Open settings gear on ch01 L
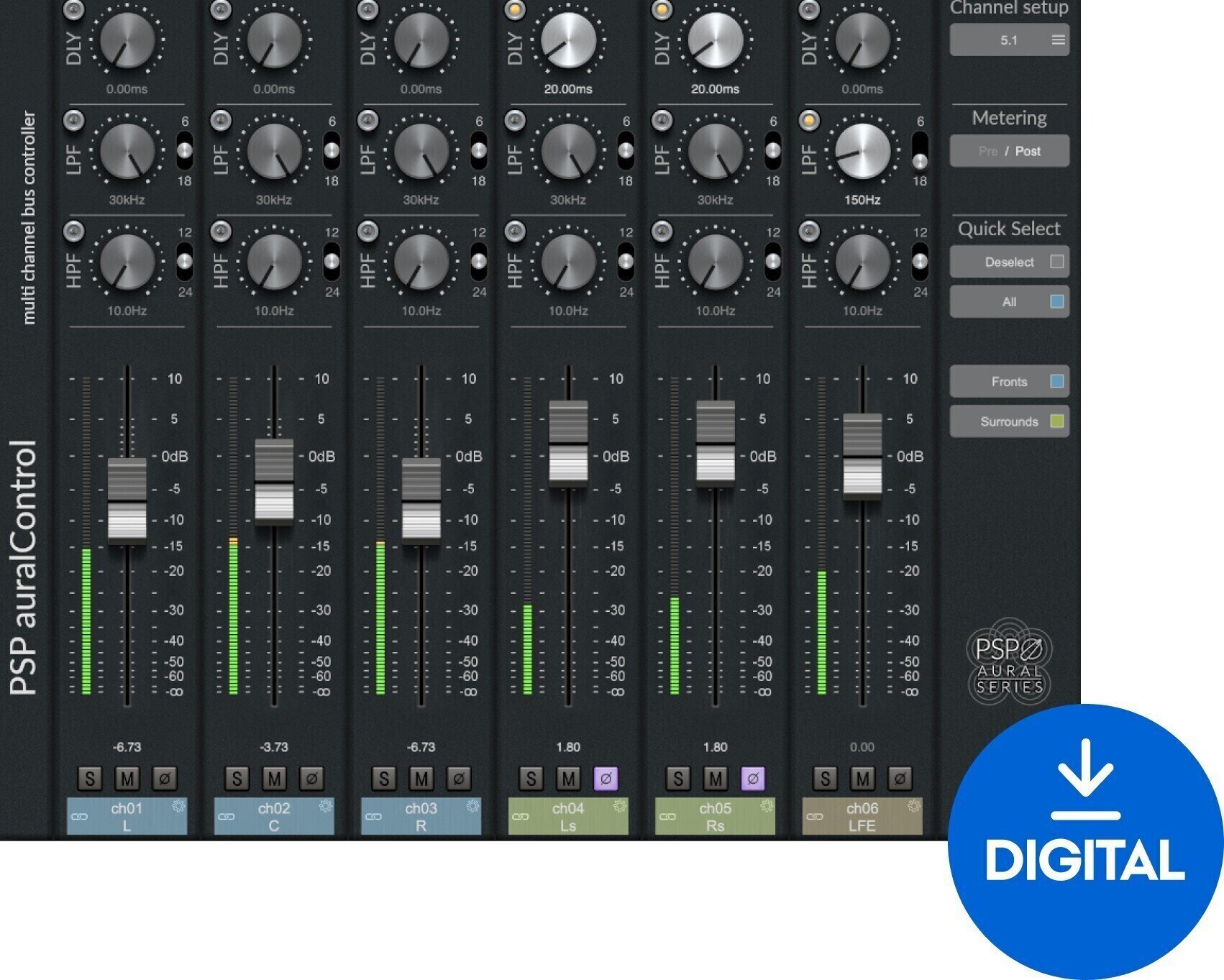1224x980 pixels. [x=178, y=806]
